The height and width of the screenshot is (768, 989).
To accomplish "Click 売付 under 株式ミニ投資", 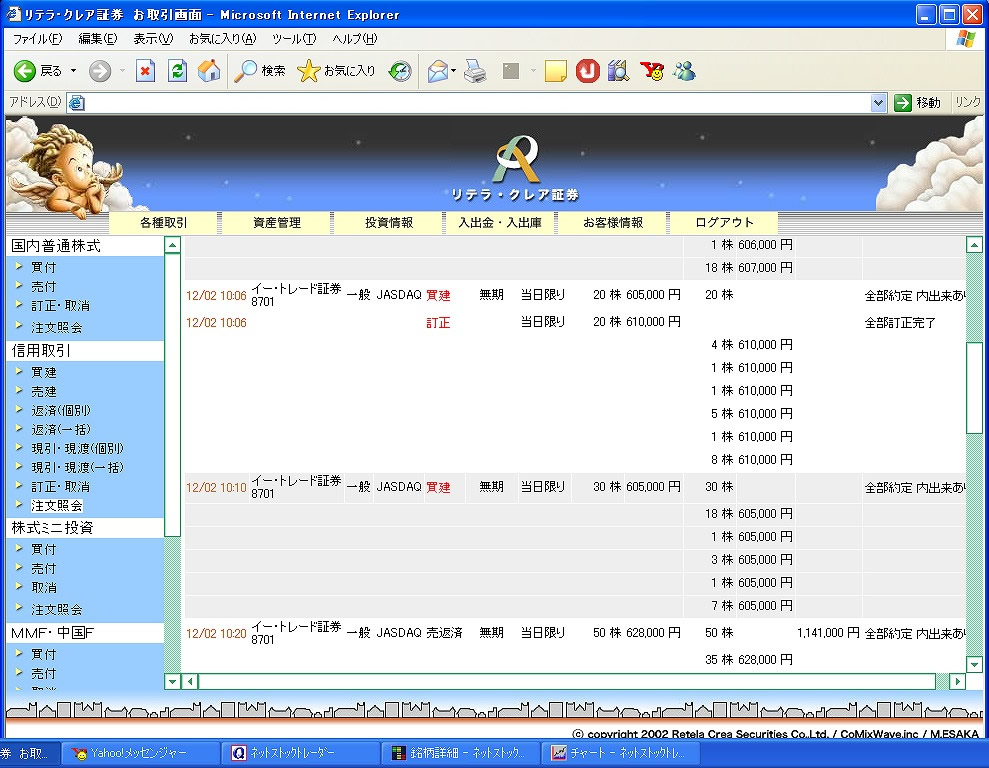I will point(44,569).
